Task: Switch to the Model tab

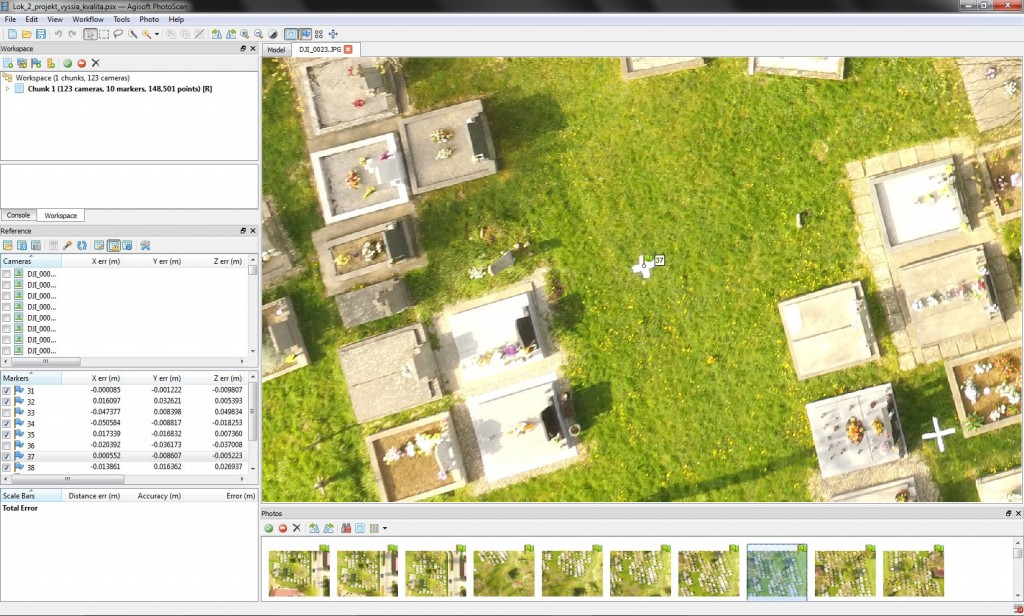Action: pyautogui.click(x=277, y=49)
